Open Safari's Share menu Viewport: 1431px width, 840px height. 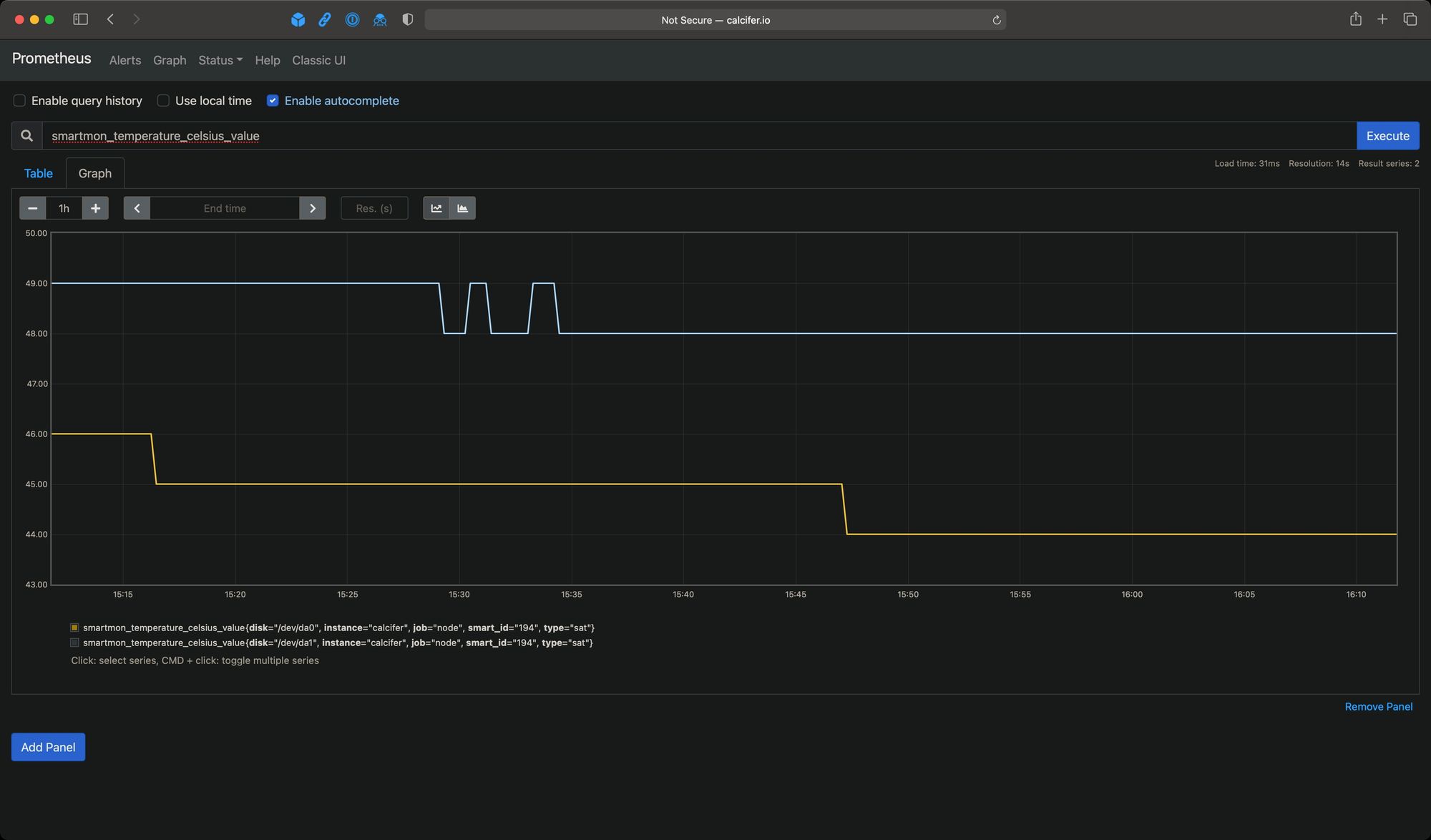[x=1355, y=19]
